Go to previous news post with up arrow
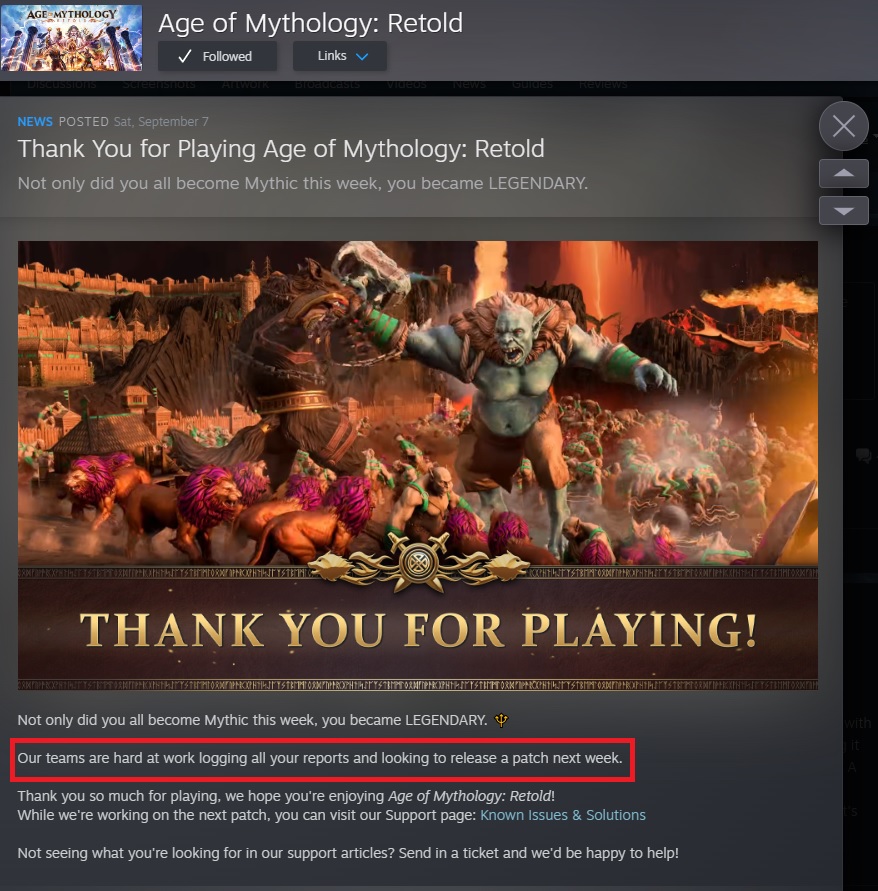The image size is (878, 891). (843, 173)
